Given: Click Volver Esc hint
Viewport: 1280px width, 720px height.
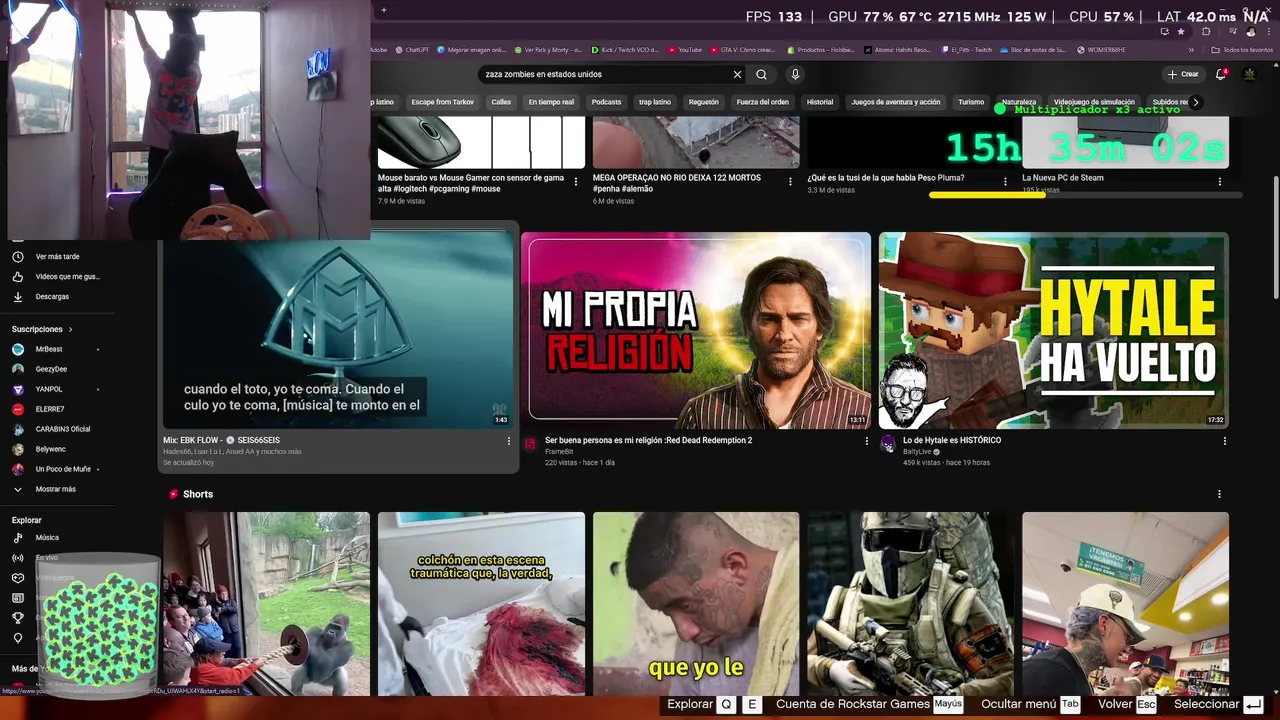Looking at the screenshot, I should pos(1127,704).
